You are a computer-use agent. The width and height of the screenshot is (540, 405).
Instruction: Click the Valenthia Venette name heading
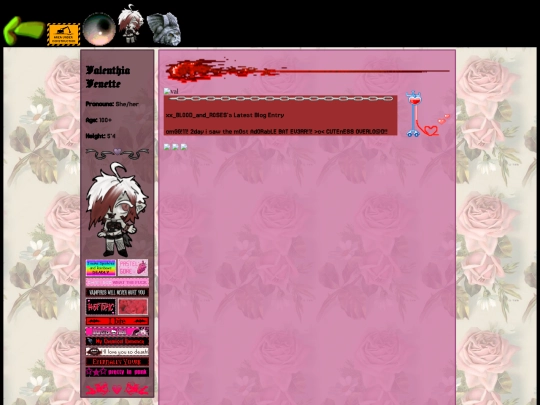[x=108, y=77]
